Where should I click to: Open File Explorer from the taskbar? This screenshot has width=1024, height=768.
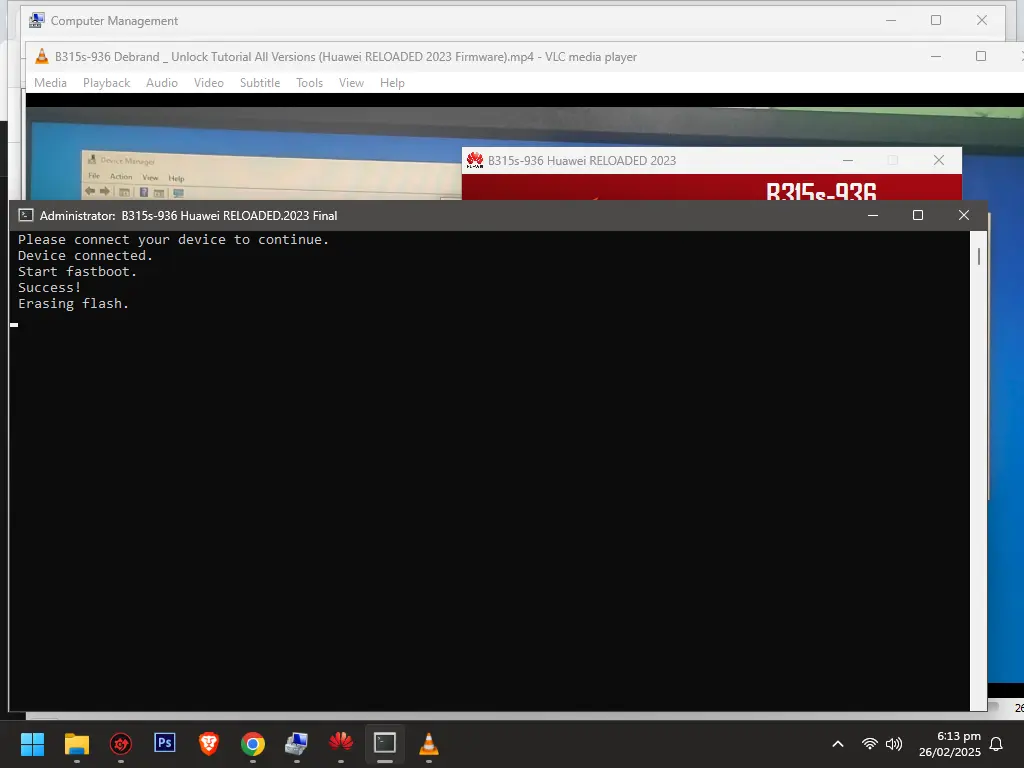coord(76,744)
